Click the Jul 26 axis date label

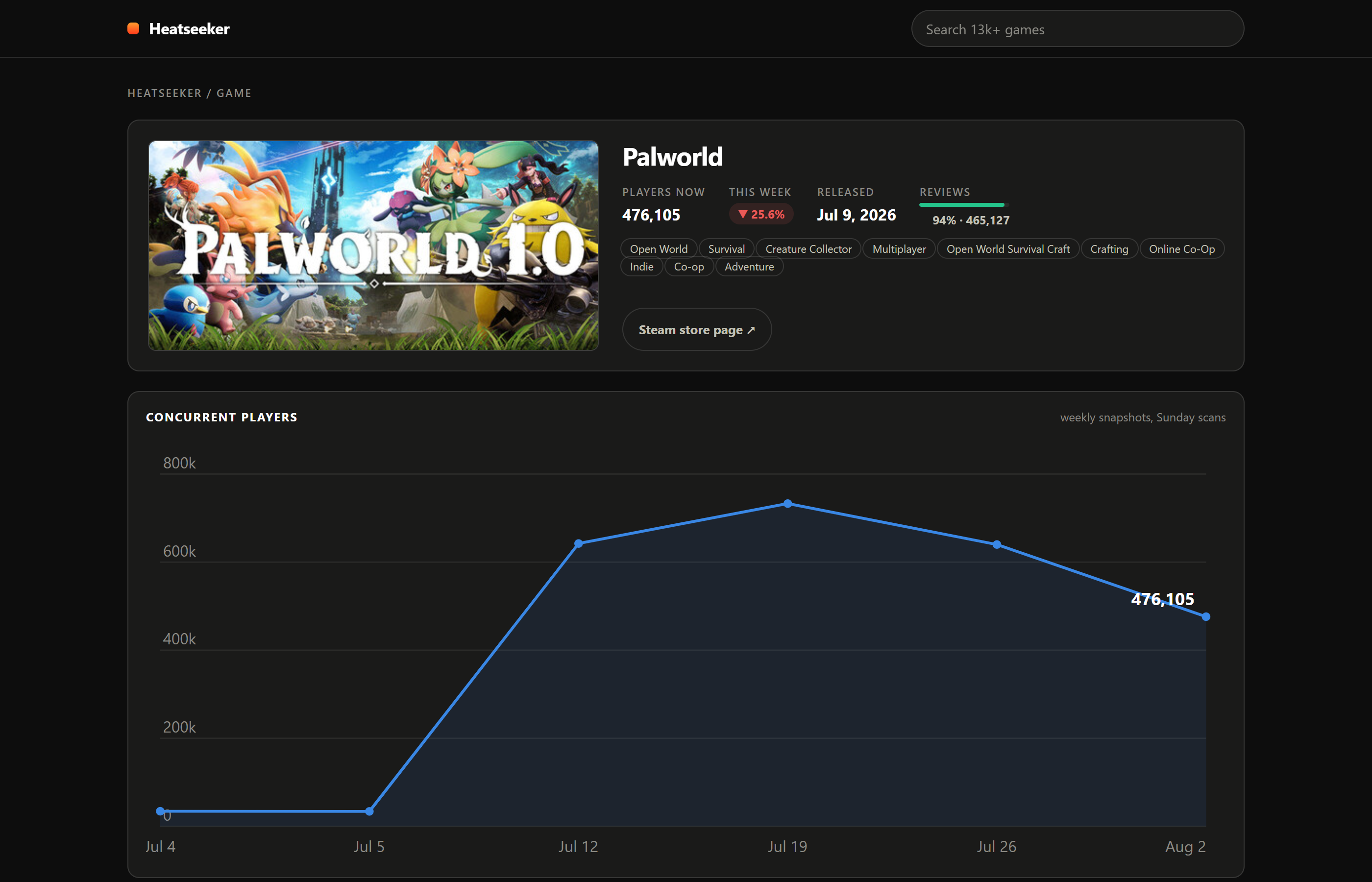996,847
